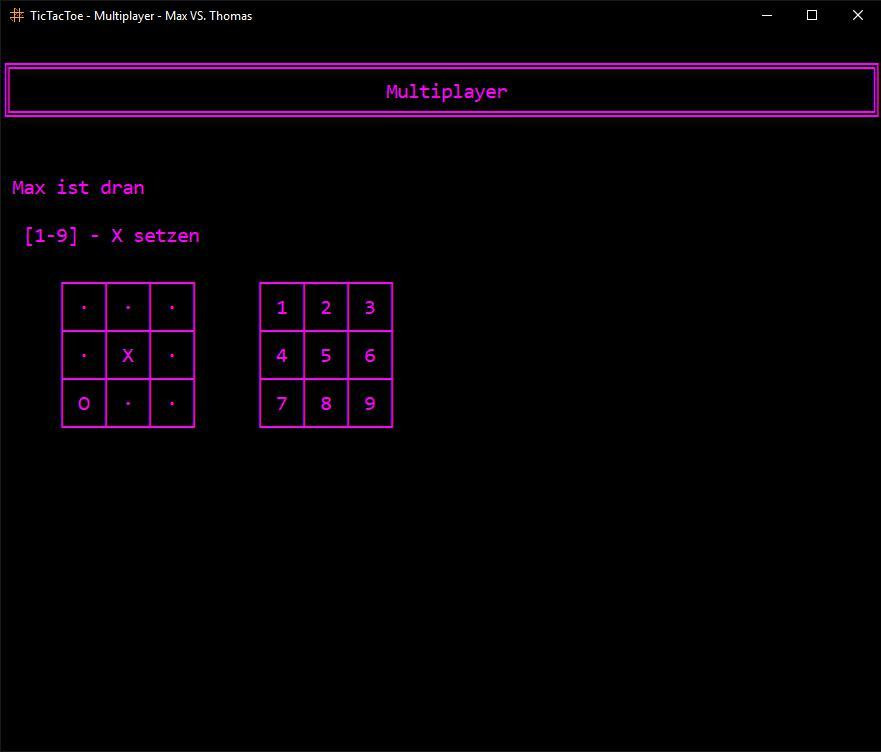Close the TicTacToe window

[857, 15]
